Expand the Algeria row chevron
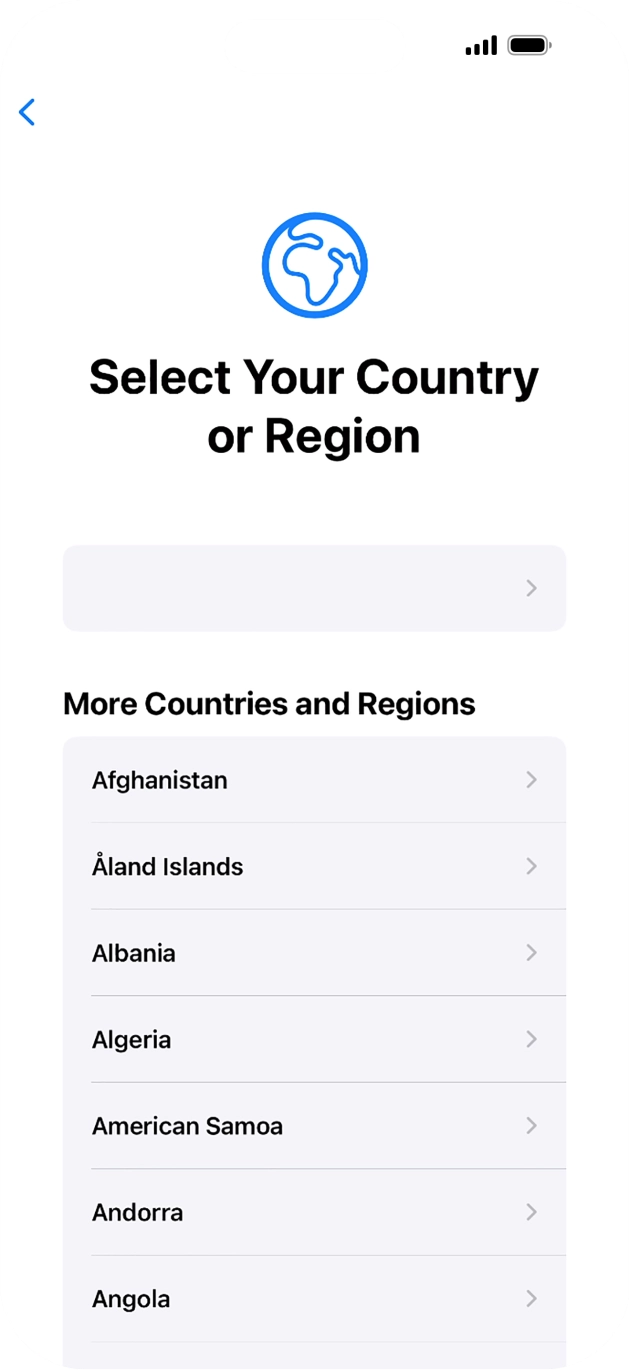The height and width of the screenshot is (1370, 629). (x=531, y=1039)
